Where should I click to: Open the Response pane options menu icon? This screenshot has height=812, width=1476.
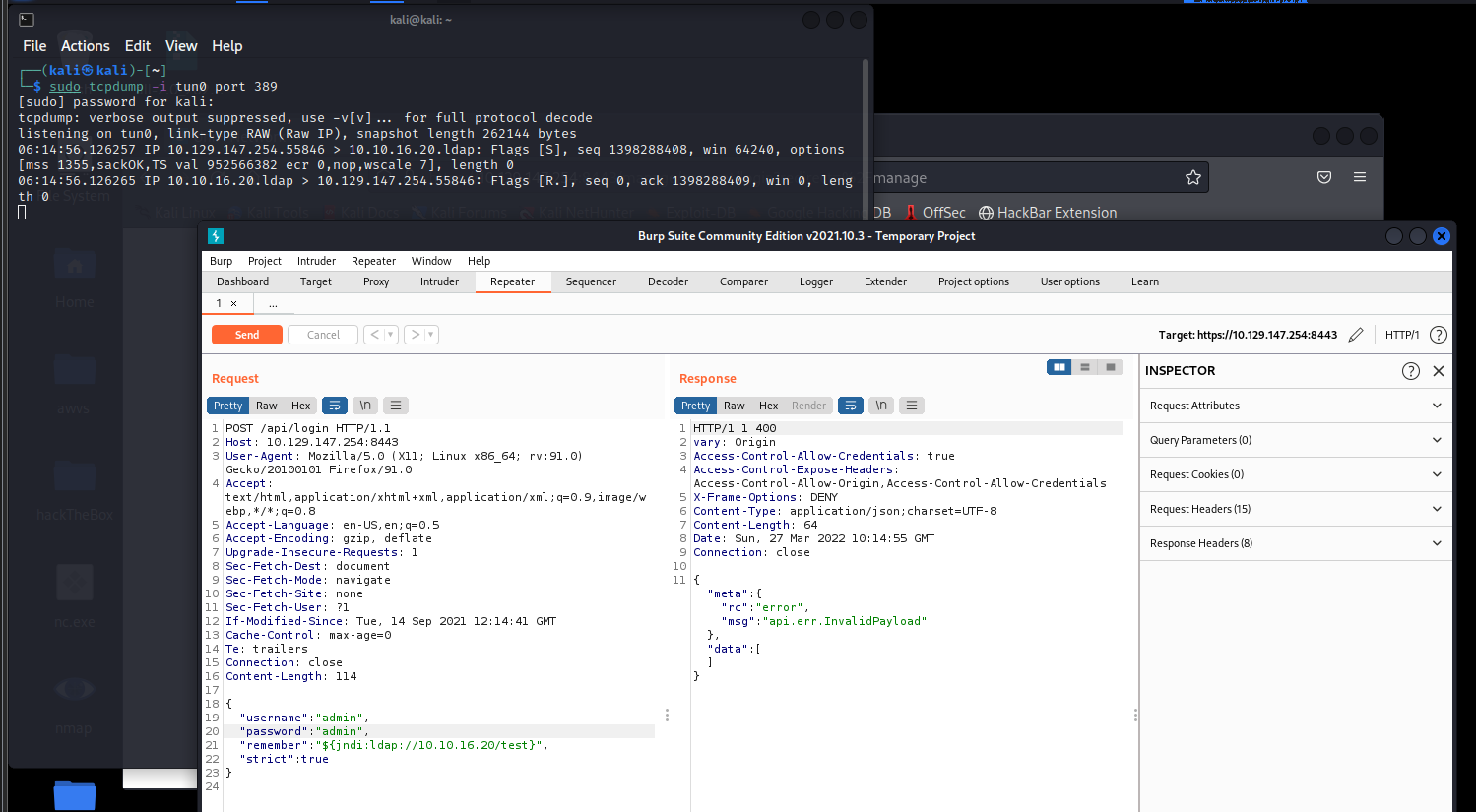912,406
